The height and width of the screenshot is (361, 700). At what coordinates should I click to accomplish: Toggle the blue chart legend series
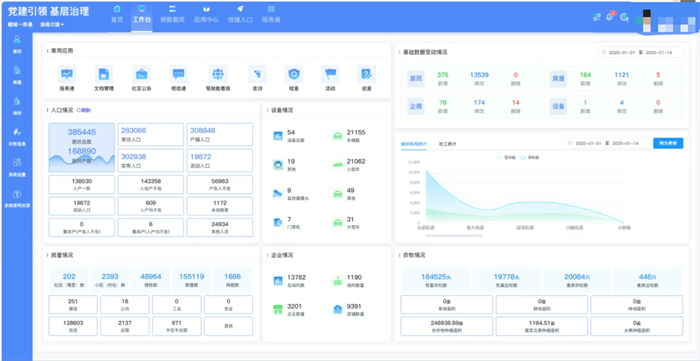tap(529, 158)
